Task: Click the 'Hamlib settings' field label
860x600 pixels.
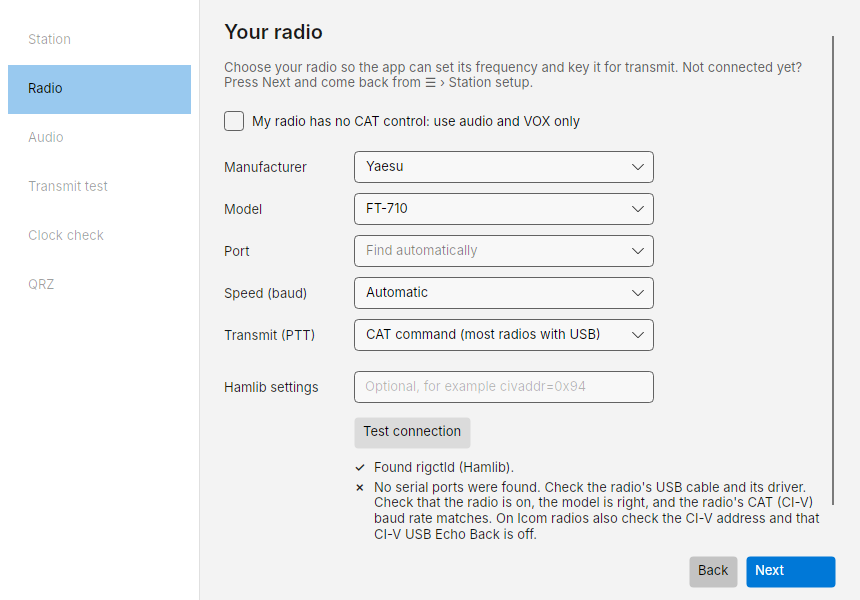Action: pyautogui.click(x=271, y=387)
